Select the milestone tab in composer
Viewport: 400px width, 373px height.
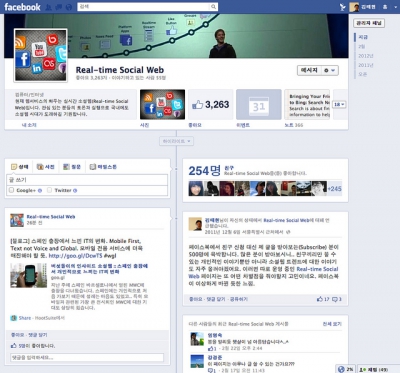click(x=103, y=167)
